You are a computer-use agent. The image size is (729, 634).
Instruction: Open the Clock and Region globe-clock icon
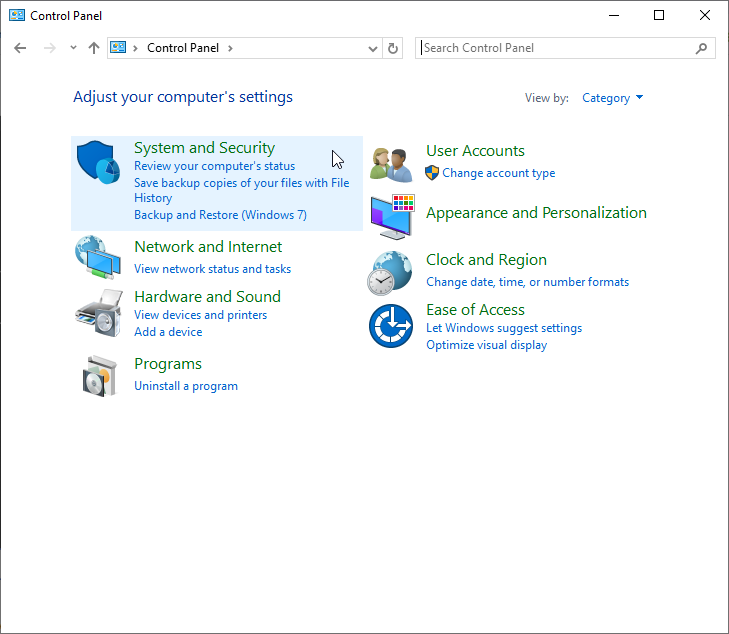coord(390,273)
